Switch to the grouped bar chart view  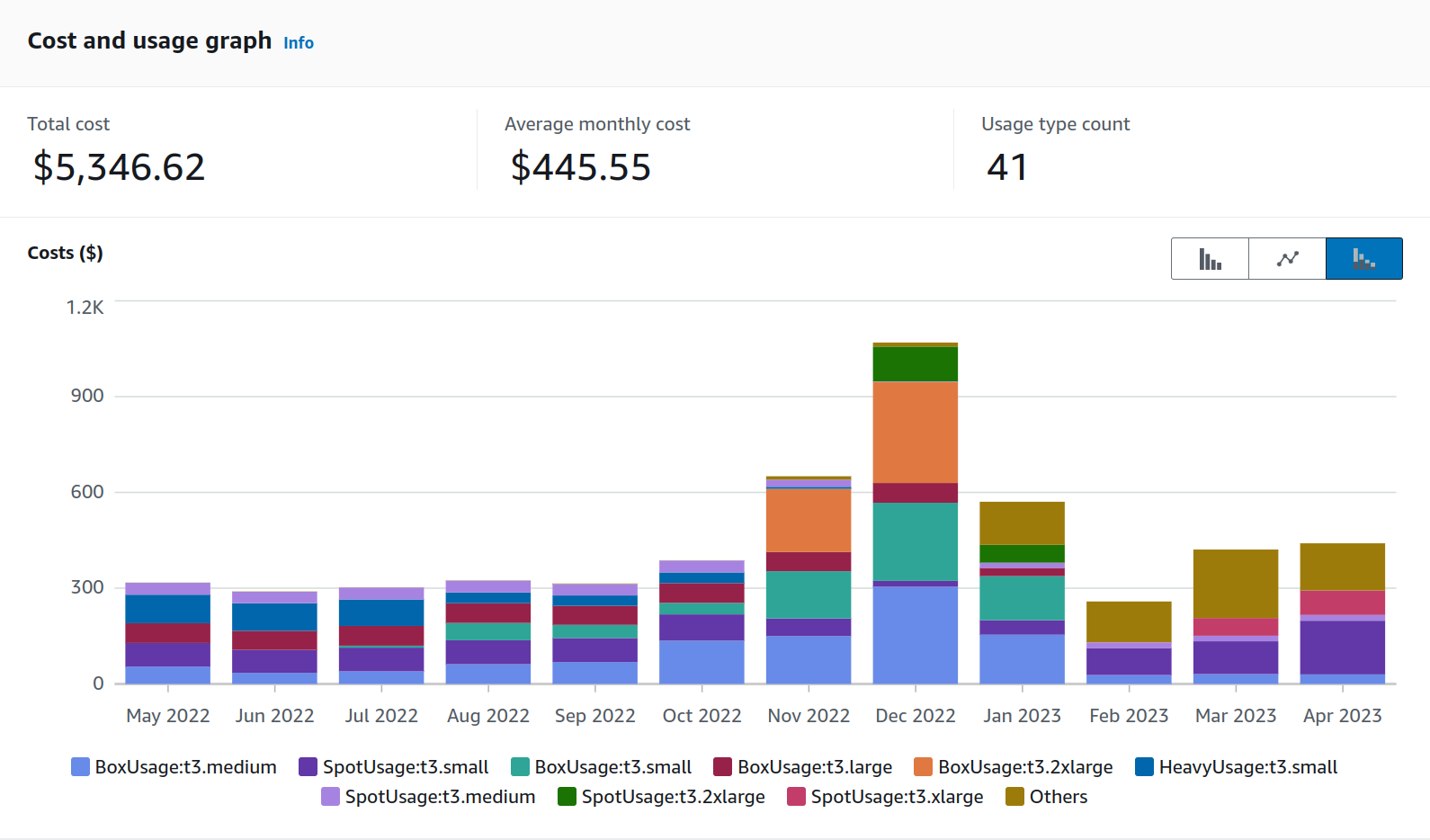pyautogui.click(x=1210, y=259)
